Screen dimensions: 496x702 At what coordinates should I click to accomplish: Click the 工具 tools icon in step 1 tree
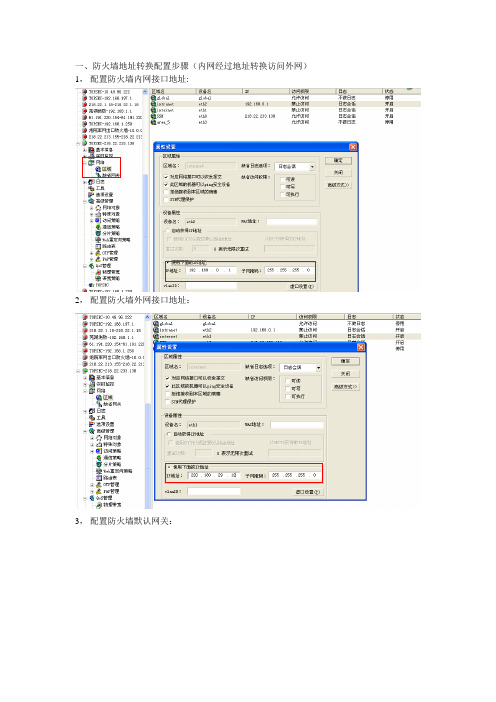[x=91, y=188]
